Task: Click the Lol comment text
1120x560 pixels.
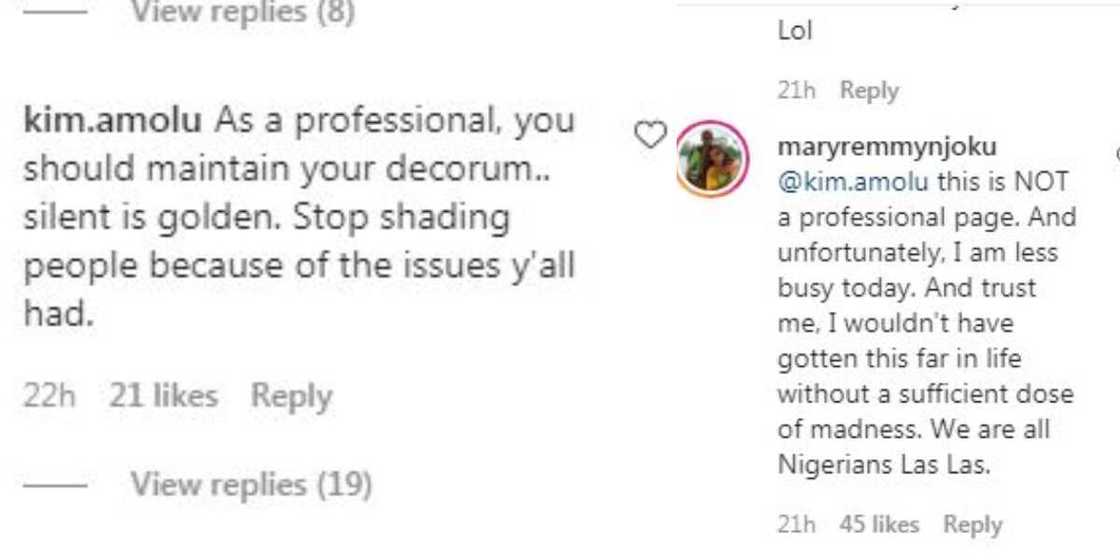Action: click(795, 32)
